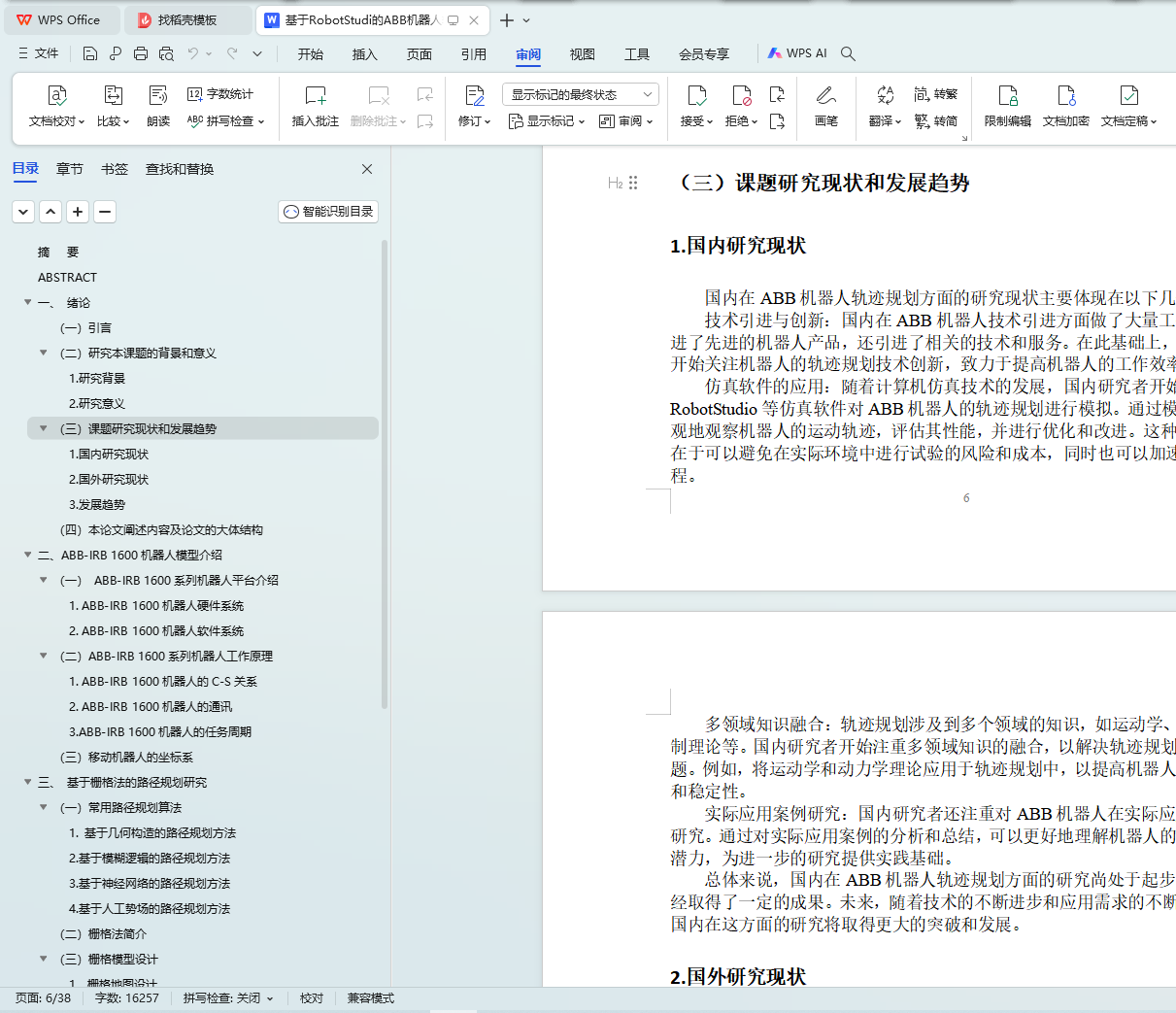Image resolution: width=1176 pixels, height=1013 pixels.
Task: Click the search magnifier beside WPS AI
Action: [x=848, y=53]
